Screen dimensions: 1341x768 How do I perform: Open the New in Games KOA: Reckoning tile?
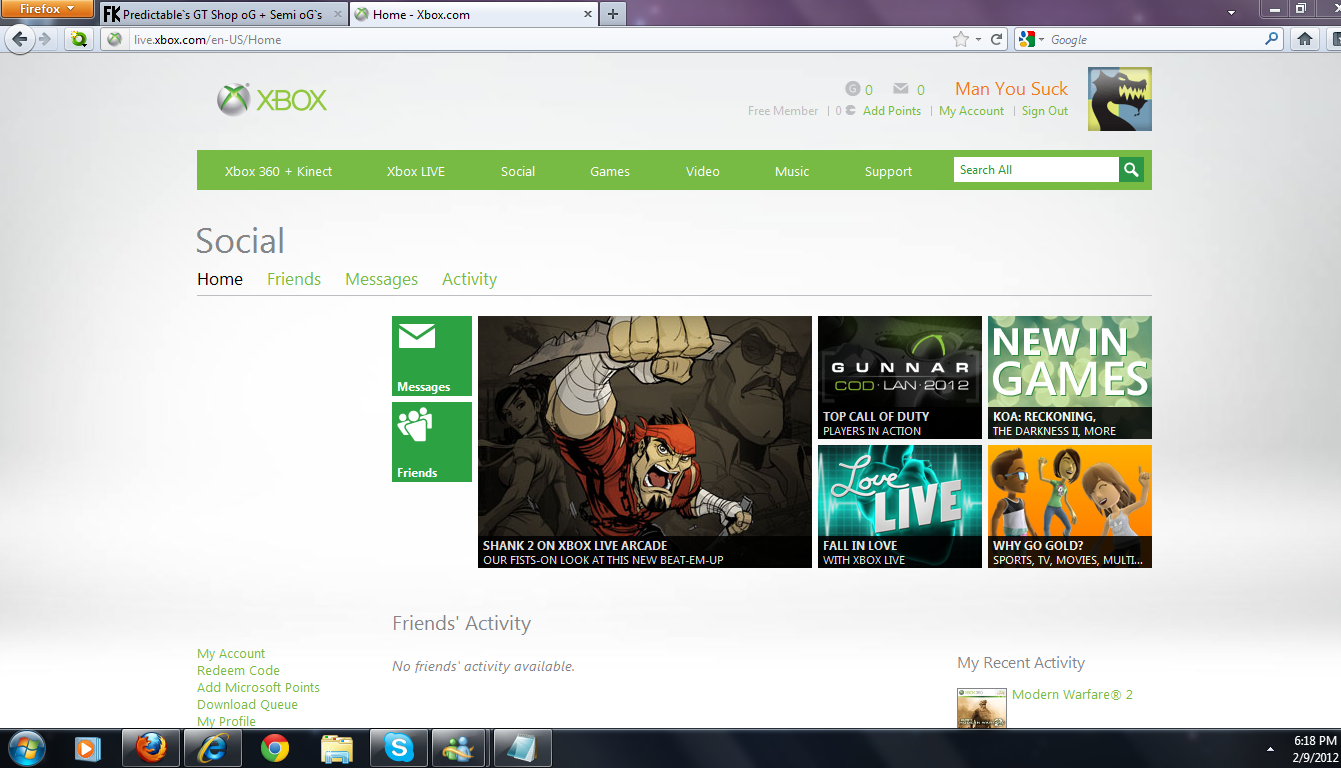(1070, 377)
